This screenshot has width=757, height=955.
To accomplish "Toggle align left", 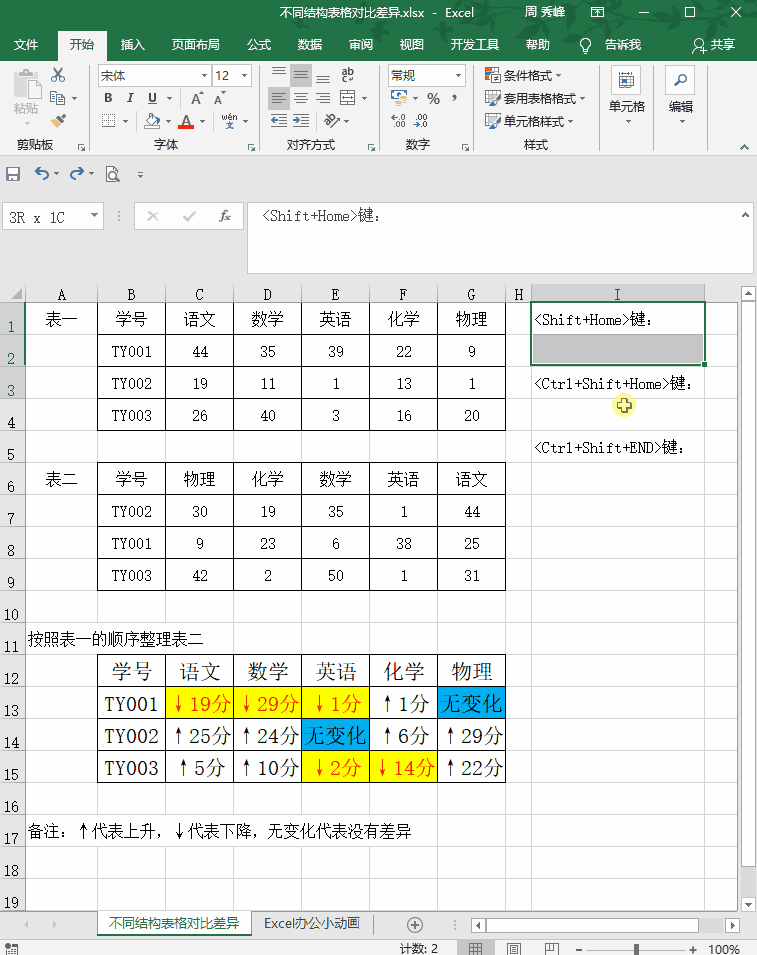I will (x=279, y=97).
